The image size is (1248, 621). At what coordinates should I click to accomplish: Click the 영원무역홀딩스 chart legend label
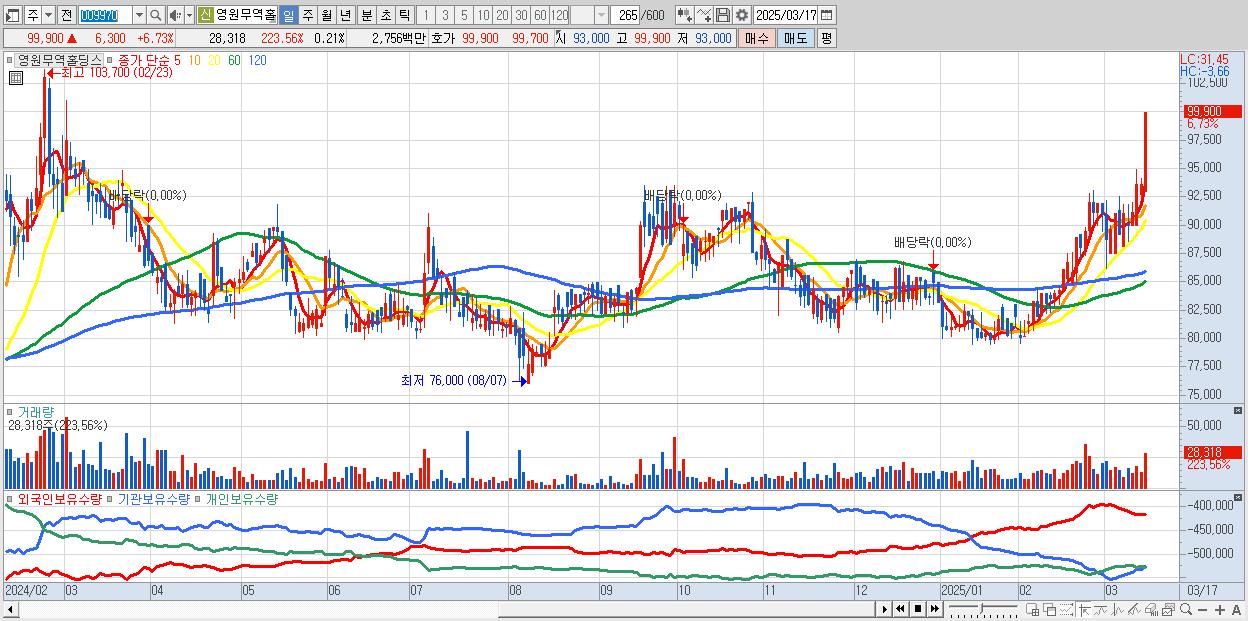tap(59, 60)
